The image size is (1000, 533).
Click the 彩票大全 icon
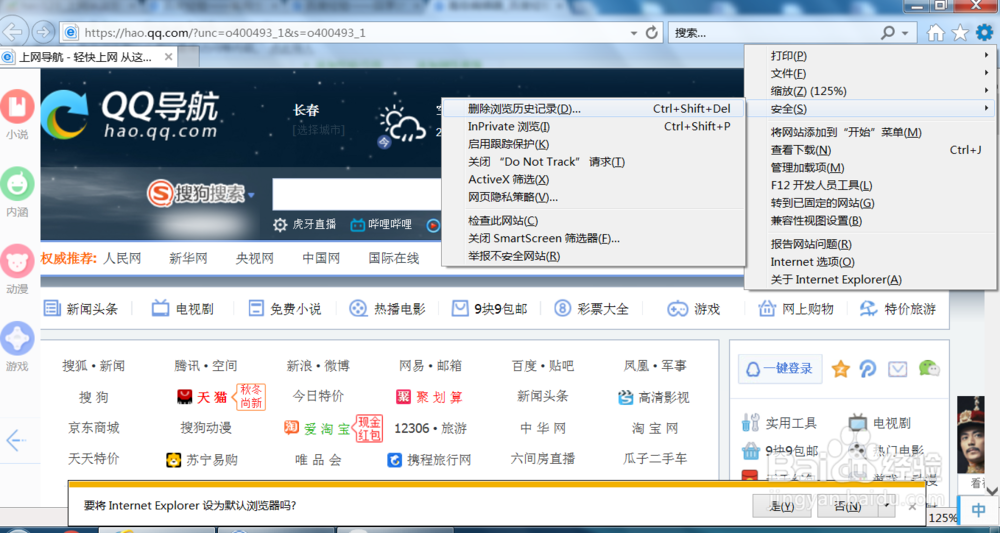562,309
